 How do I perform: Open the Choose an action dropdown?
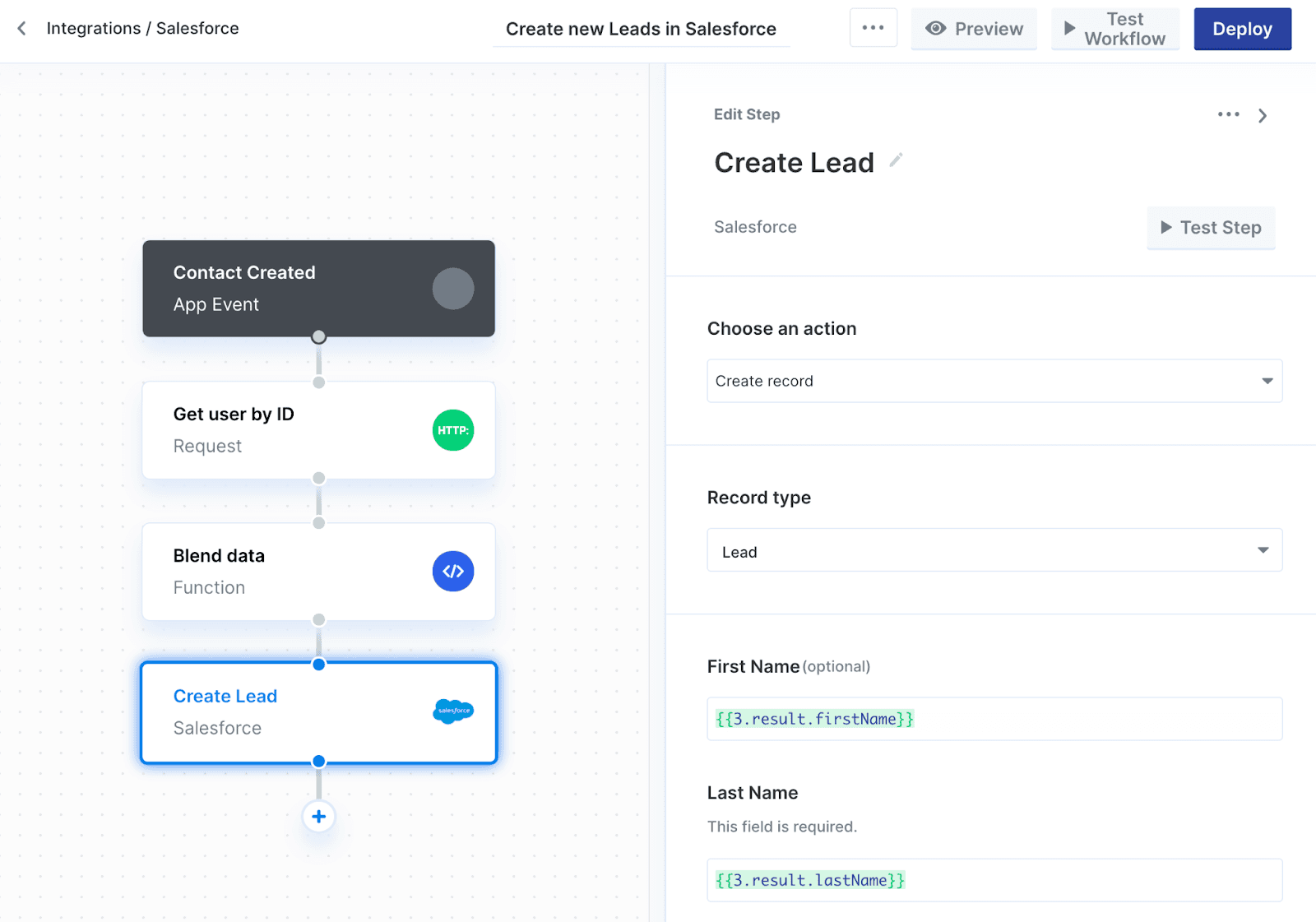994,381
